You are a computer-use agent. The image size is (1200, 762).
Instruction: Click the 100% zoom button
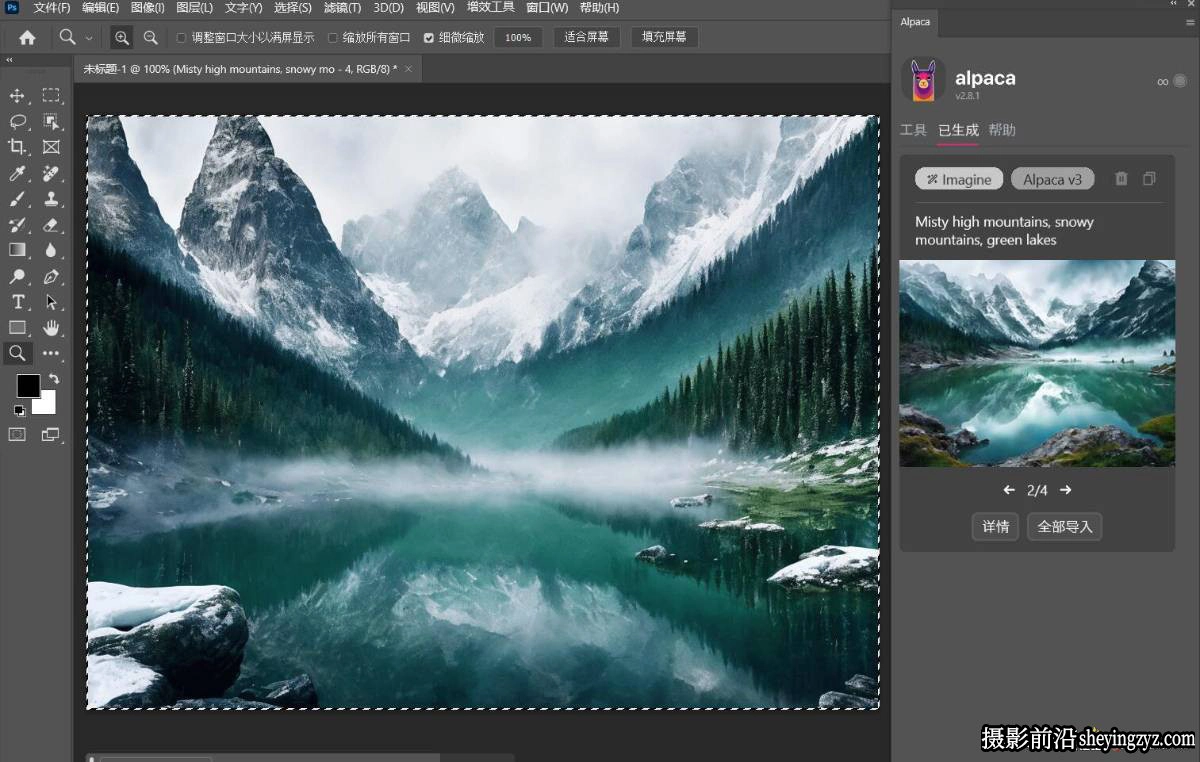pyautogui.click(x=518, y=38)
